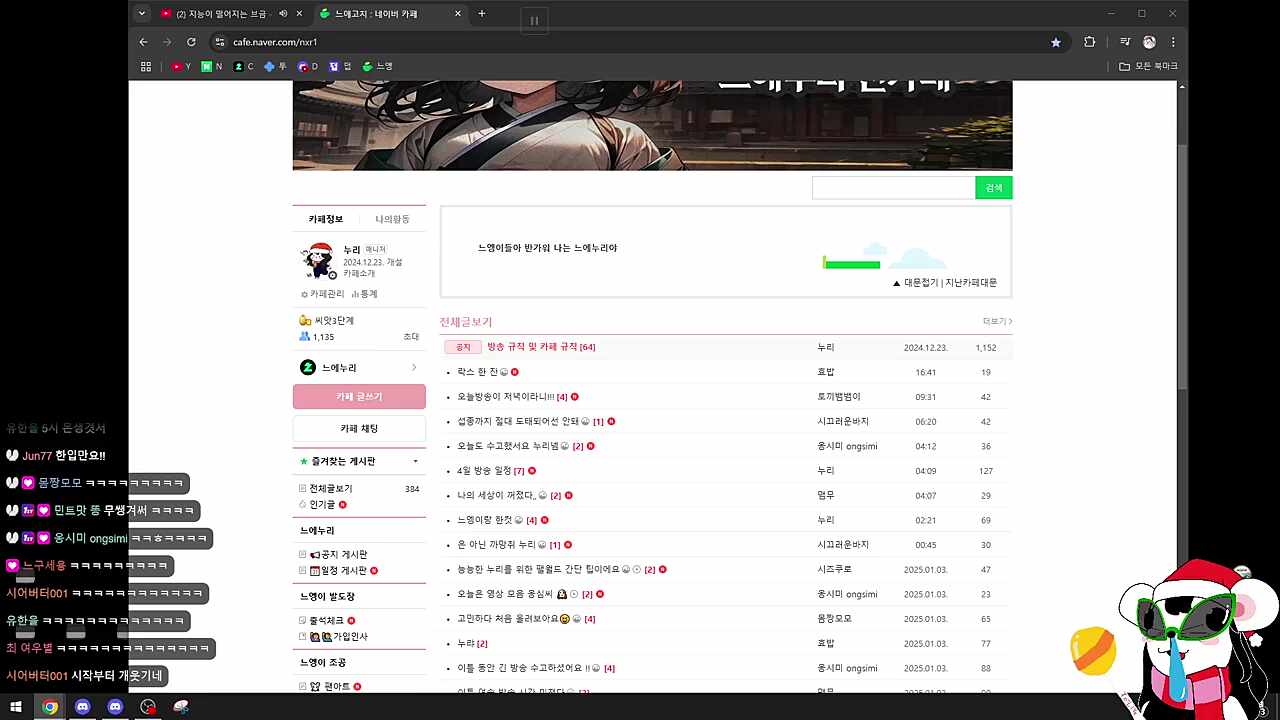
Task: Open the 전체글보기 board in sidebar
Action: (330, 489)
